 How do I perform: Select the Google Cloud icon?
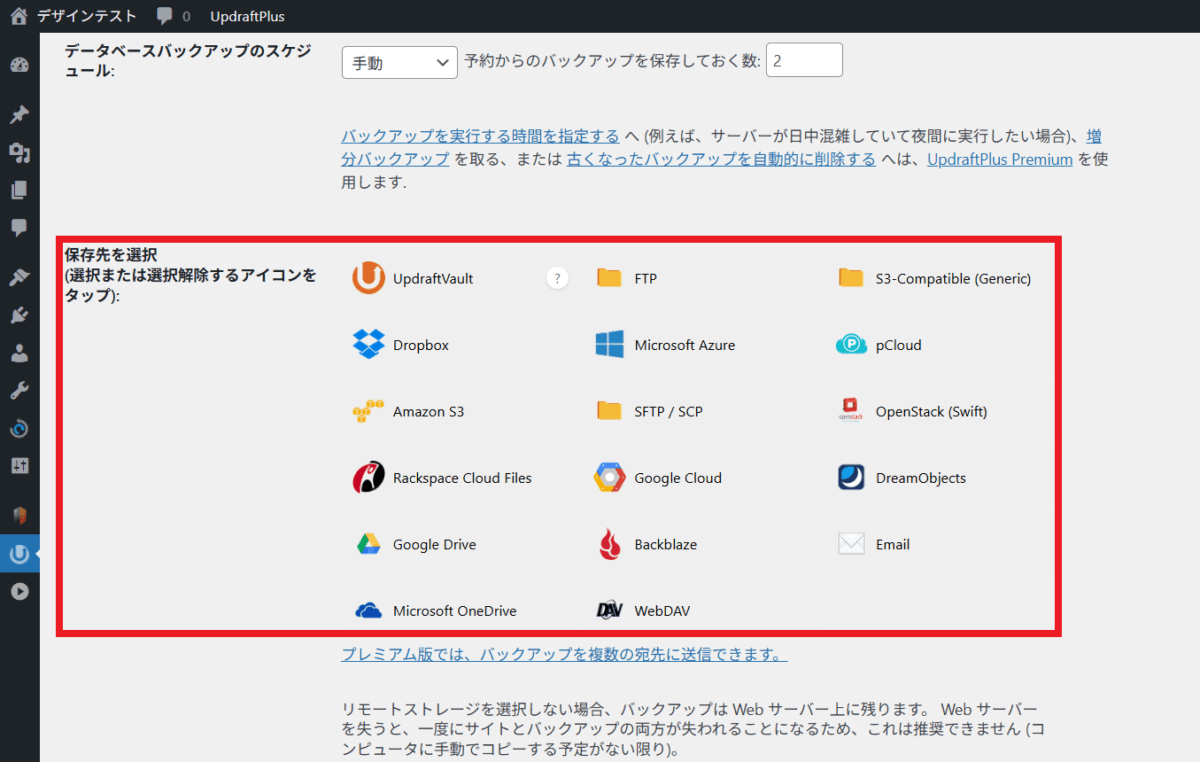coord(610,478)
